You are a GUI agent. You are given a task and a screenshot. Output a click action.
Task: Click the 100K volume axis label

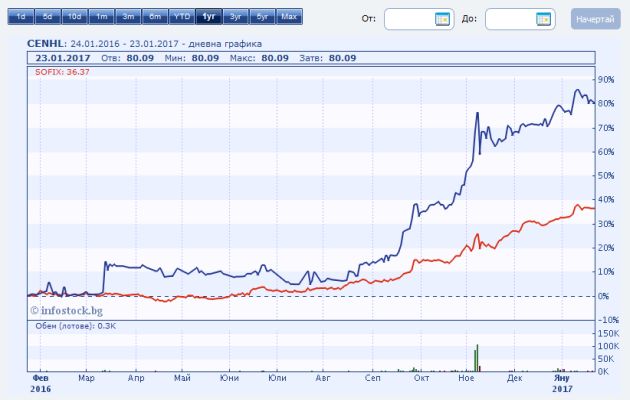pyautogui.click(x=608, y=346)
